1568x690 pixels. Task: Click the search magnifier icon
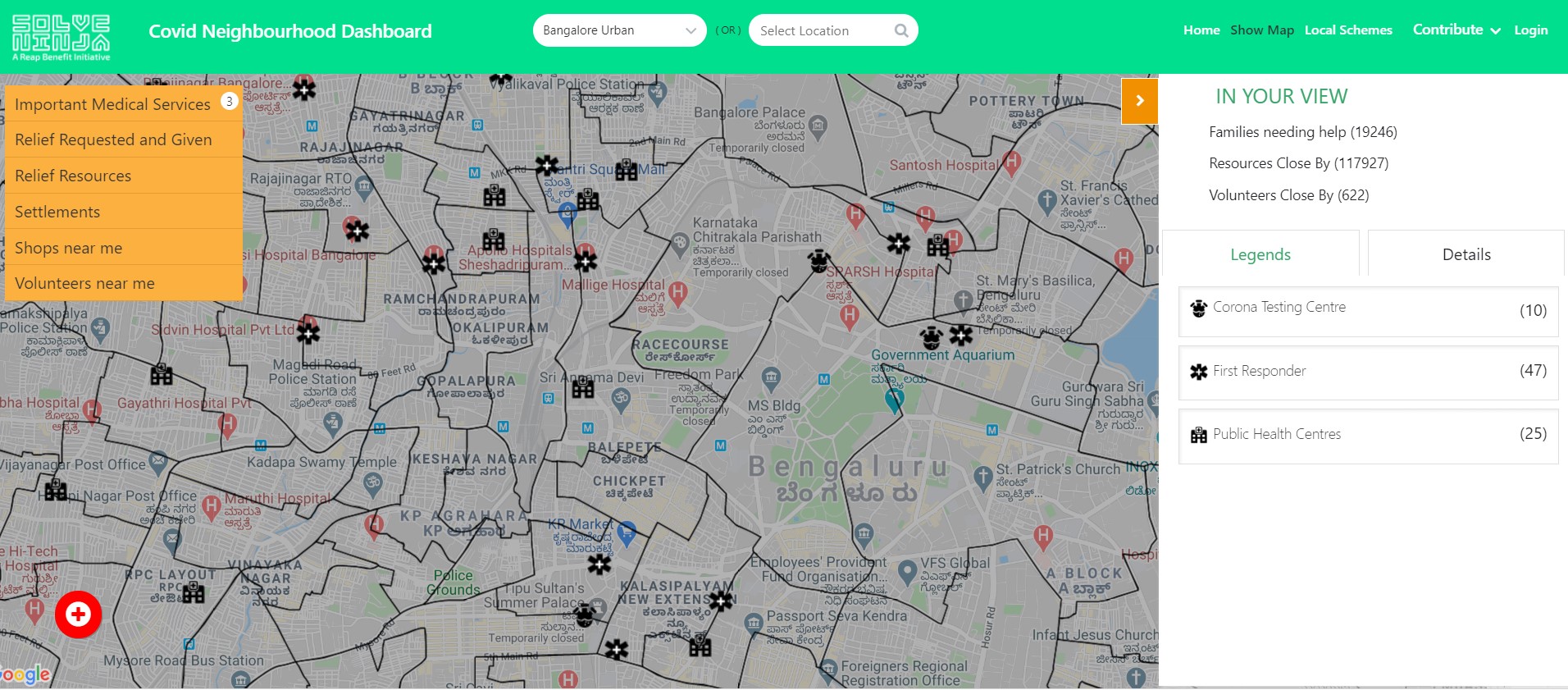pyautogui.click(x=901, y=30)
